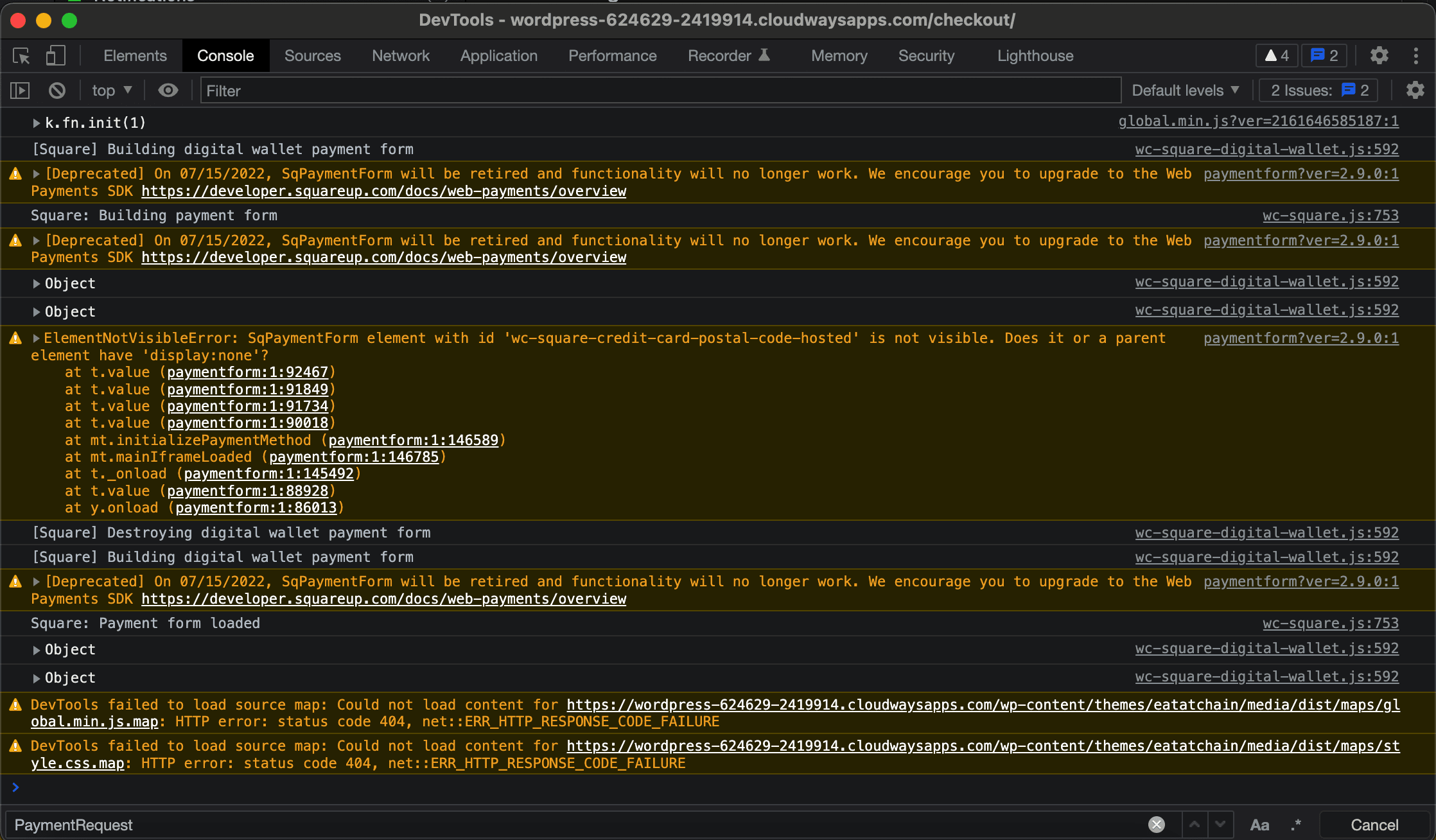Switch to the Network tab
The height and width of the screenshot is (840, 1436).
click(x=400, y=56)
